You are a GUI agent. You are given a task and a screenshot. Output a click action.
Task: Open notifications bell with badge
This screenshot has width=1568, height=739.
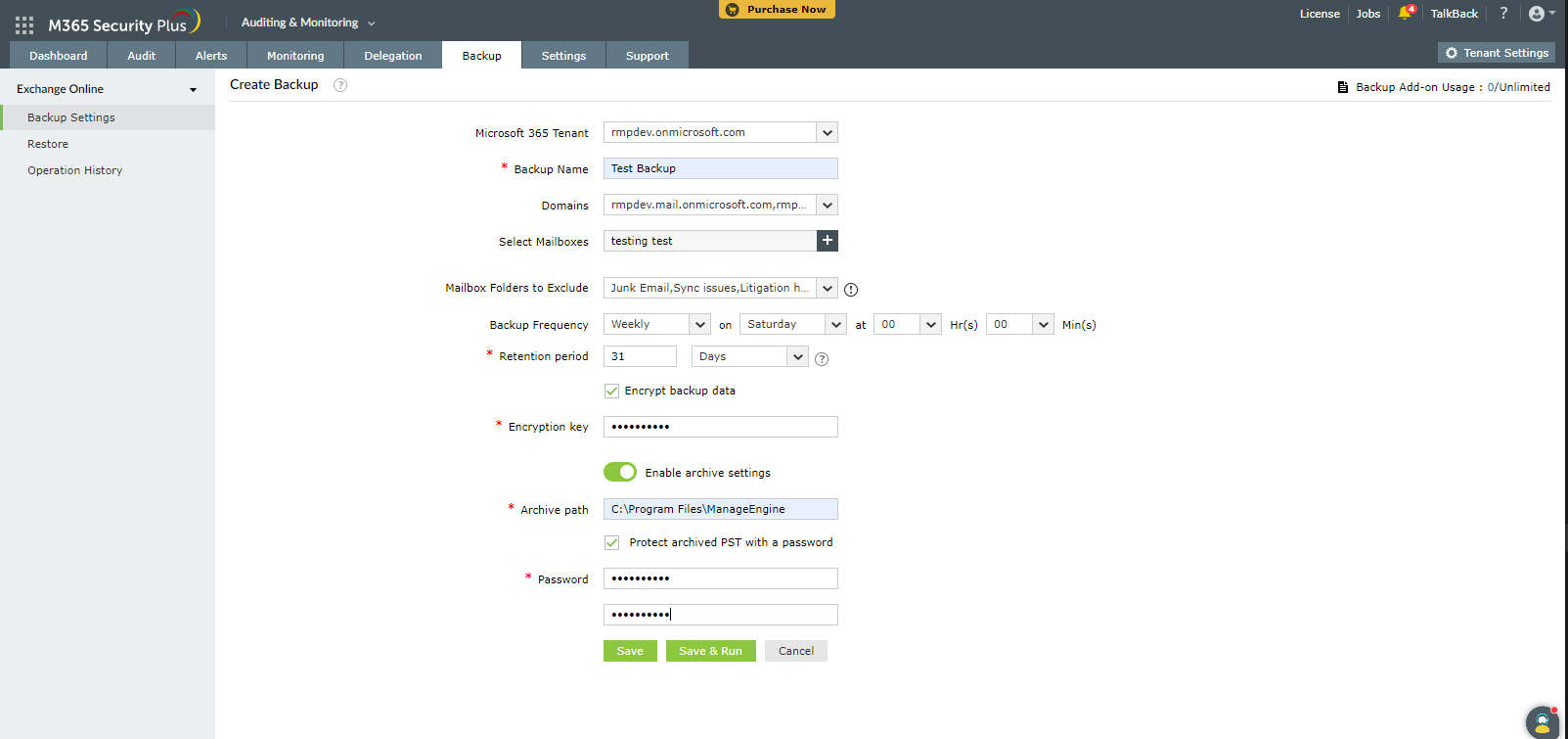[x=1406, y=13]
